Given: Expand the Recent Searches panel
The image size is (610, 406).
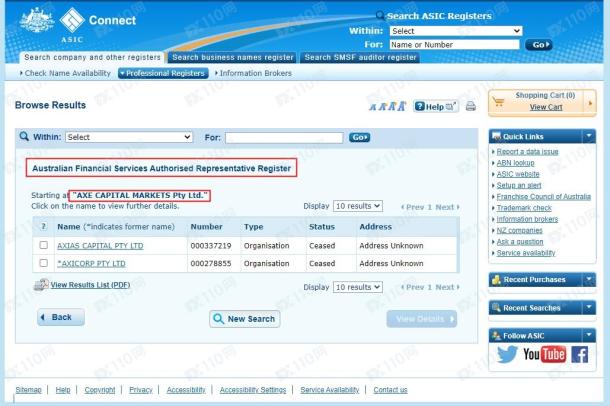Looking at the screenshot, I should (589, 308).
